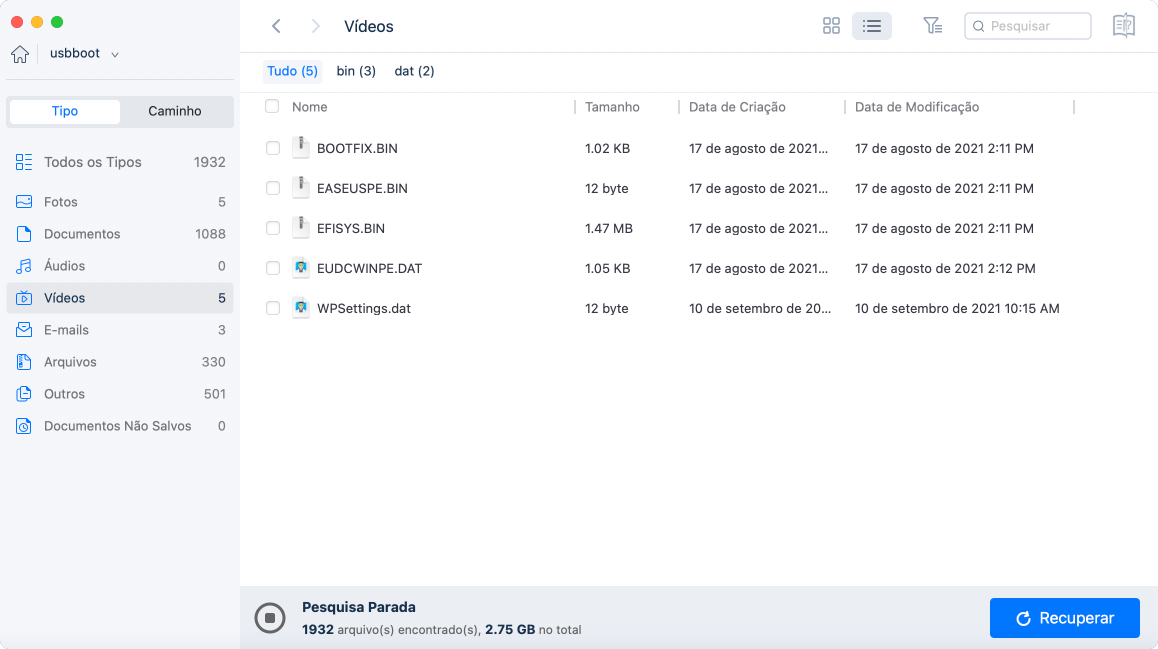Screen dimensions: 1158x649
Task: Select the bin (3) filter tab
Action: [x=356, y=71]
